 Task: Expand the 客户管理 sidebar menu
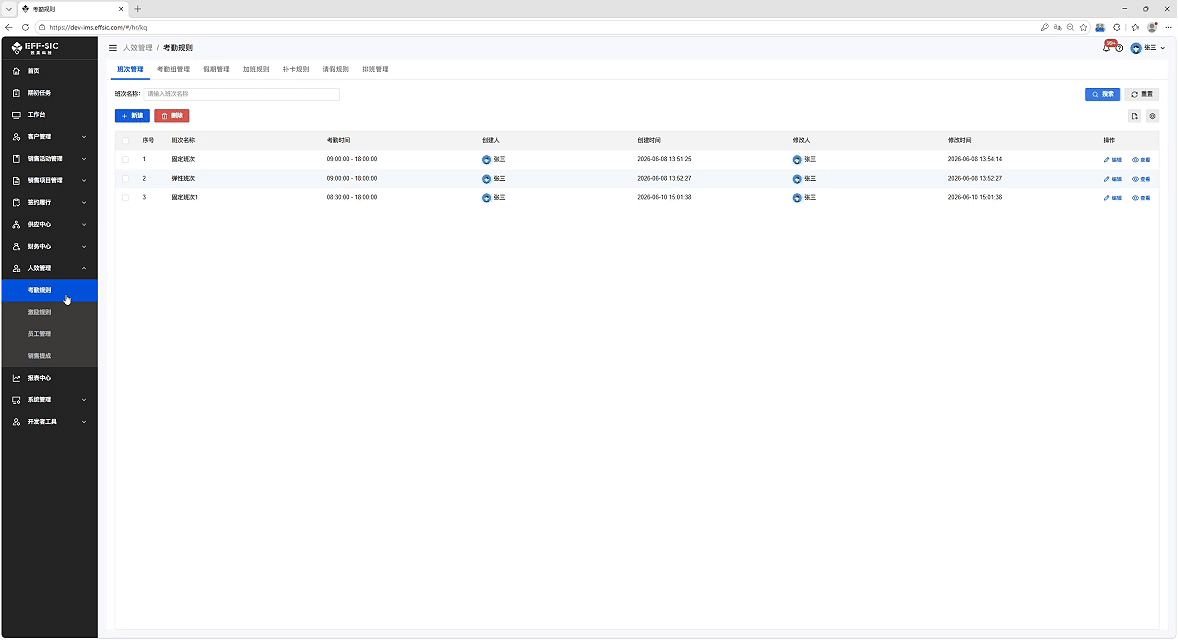pos(50,137)
